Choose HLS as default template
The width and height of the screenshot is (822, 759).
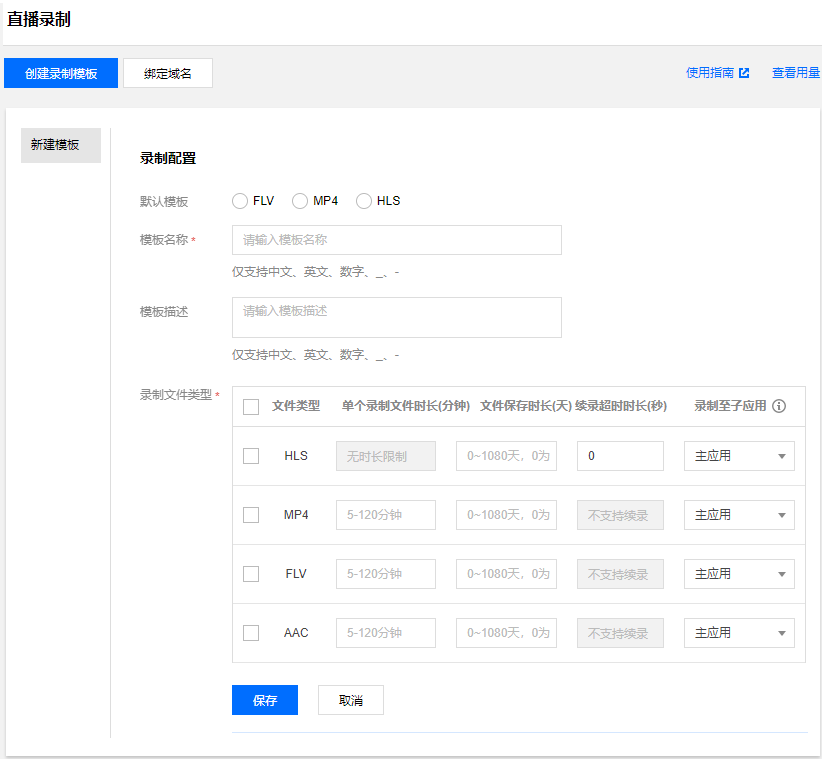[x=364, y=201]
